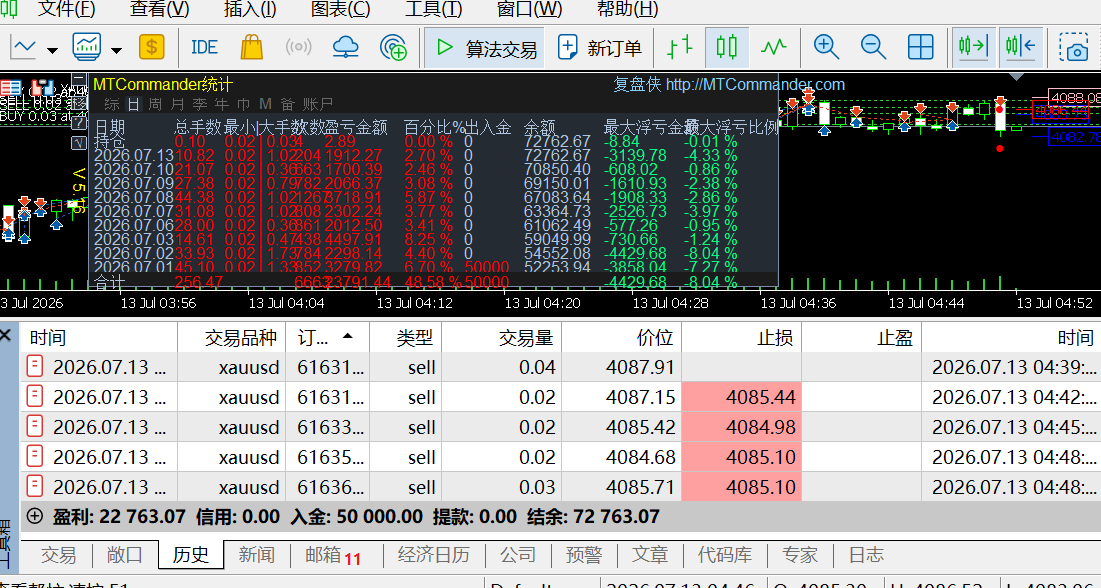Sort by the 订单 column arrow header
This screenshot has height=588, width=1101.
click(327, 337)
